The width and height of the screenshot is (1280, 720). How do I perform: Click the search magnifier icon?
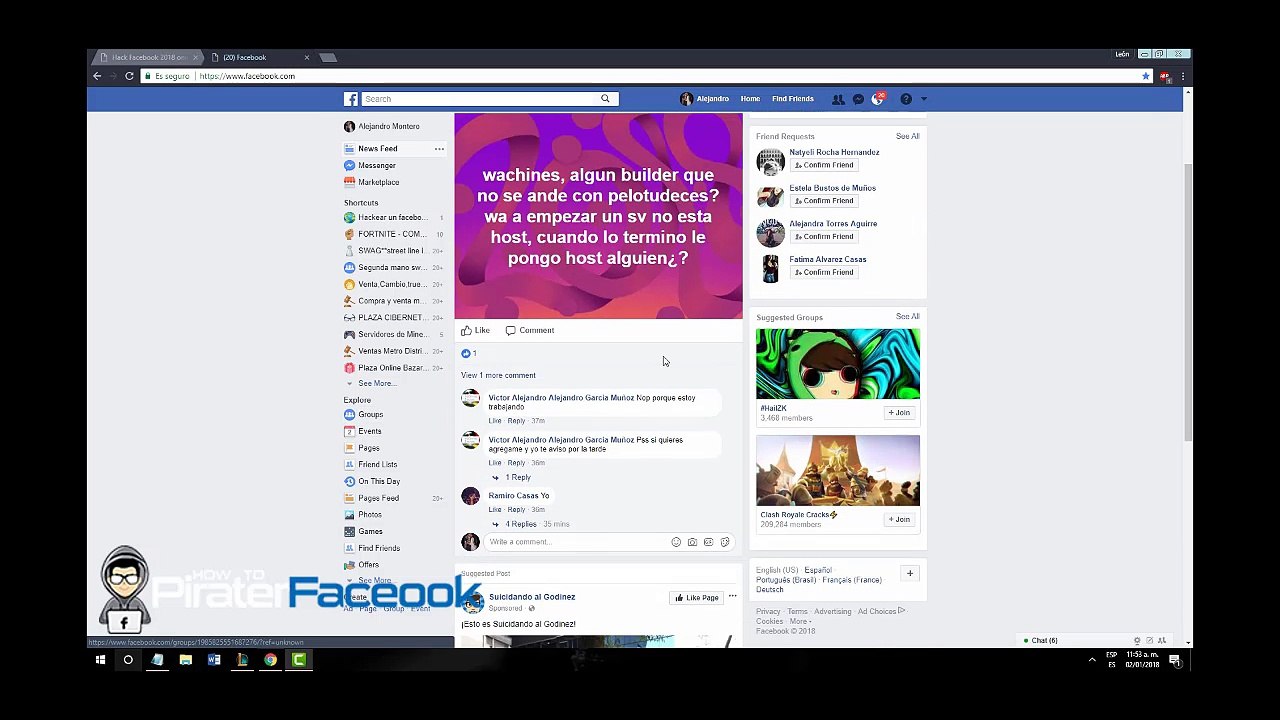click(605, 99)
